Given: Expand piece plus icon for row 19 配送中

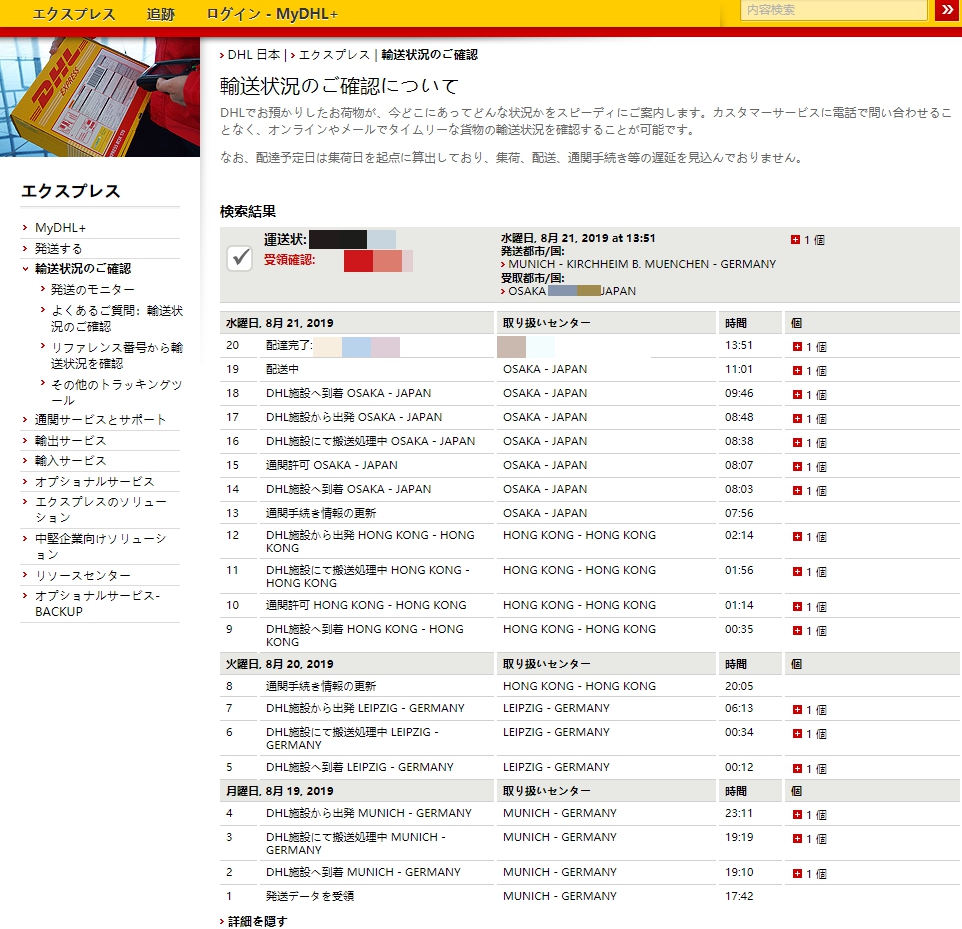Looking at the screenshot, I should (x=797, y=371).
